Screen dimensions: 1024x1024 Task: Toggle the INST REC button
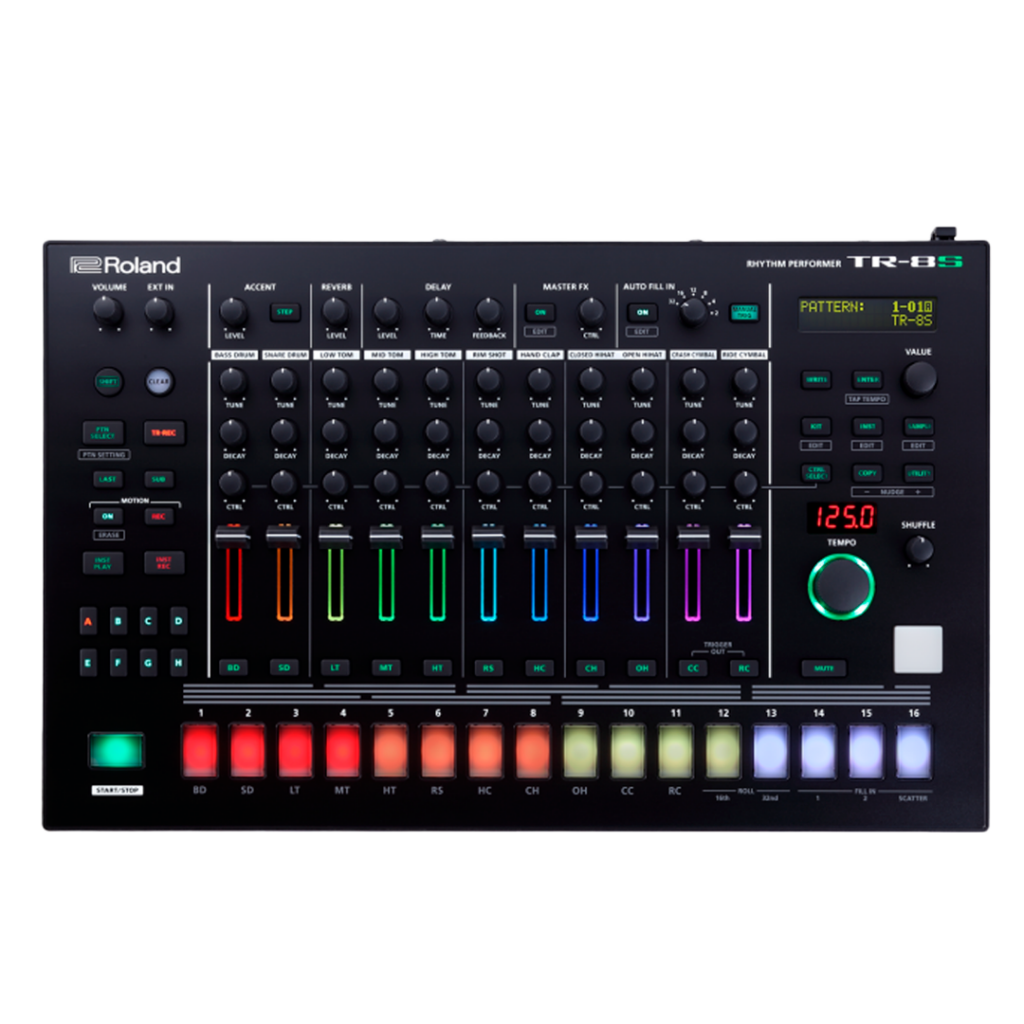164,563
